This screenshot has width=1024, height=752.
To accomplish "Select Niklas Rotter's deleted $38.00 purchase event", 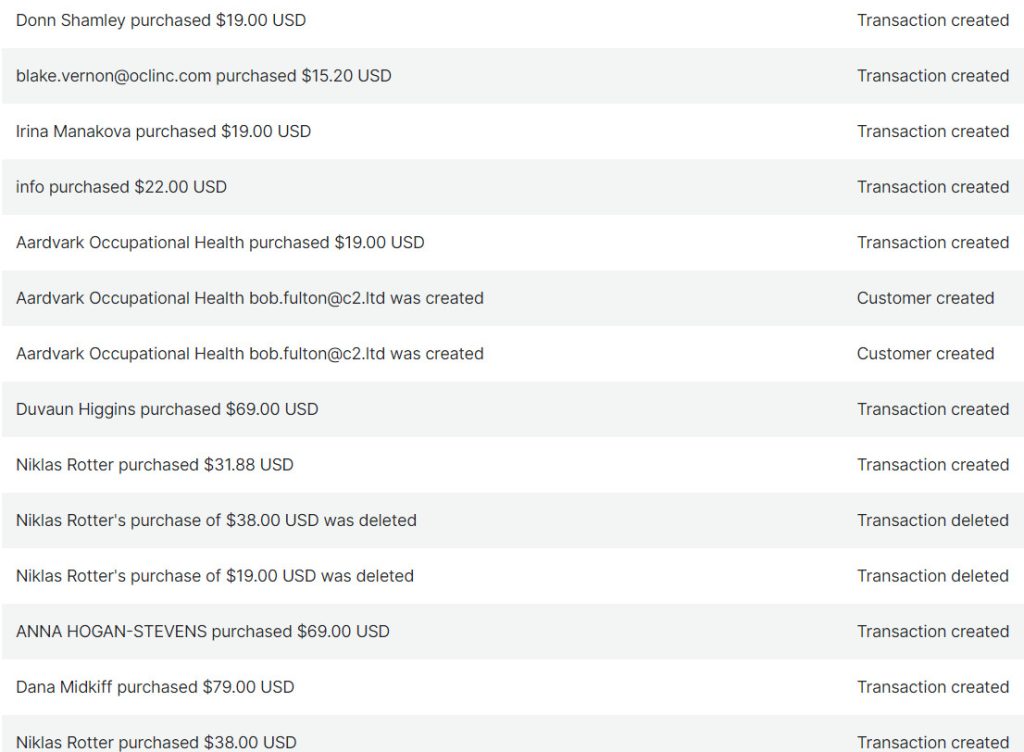I will [x=216, y=520].
